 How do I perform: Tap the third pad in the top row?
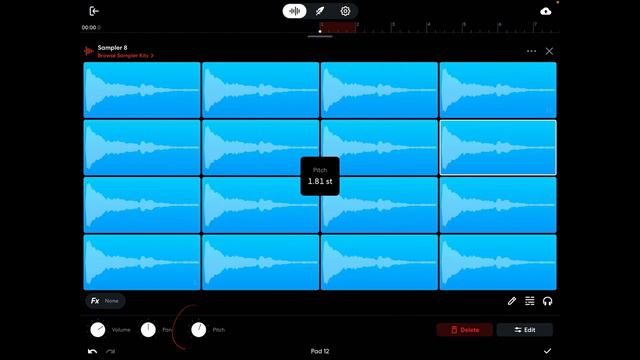379,90
